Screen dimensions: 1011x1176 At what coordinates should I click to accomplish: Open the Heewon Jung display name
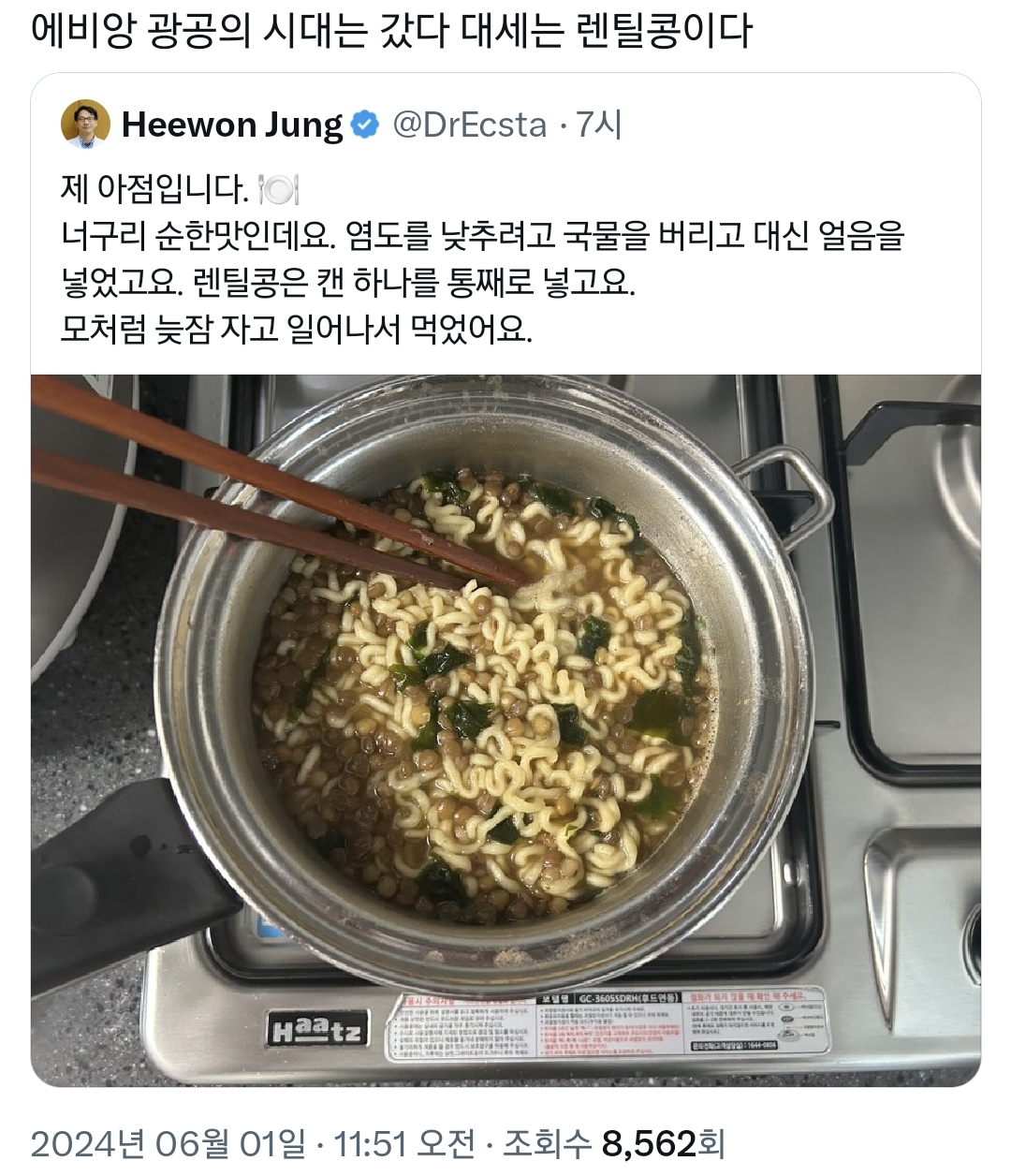coord(232,125)
